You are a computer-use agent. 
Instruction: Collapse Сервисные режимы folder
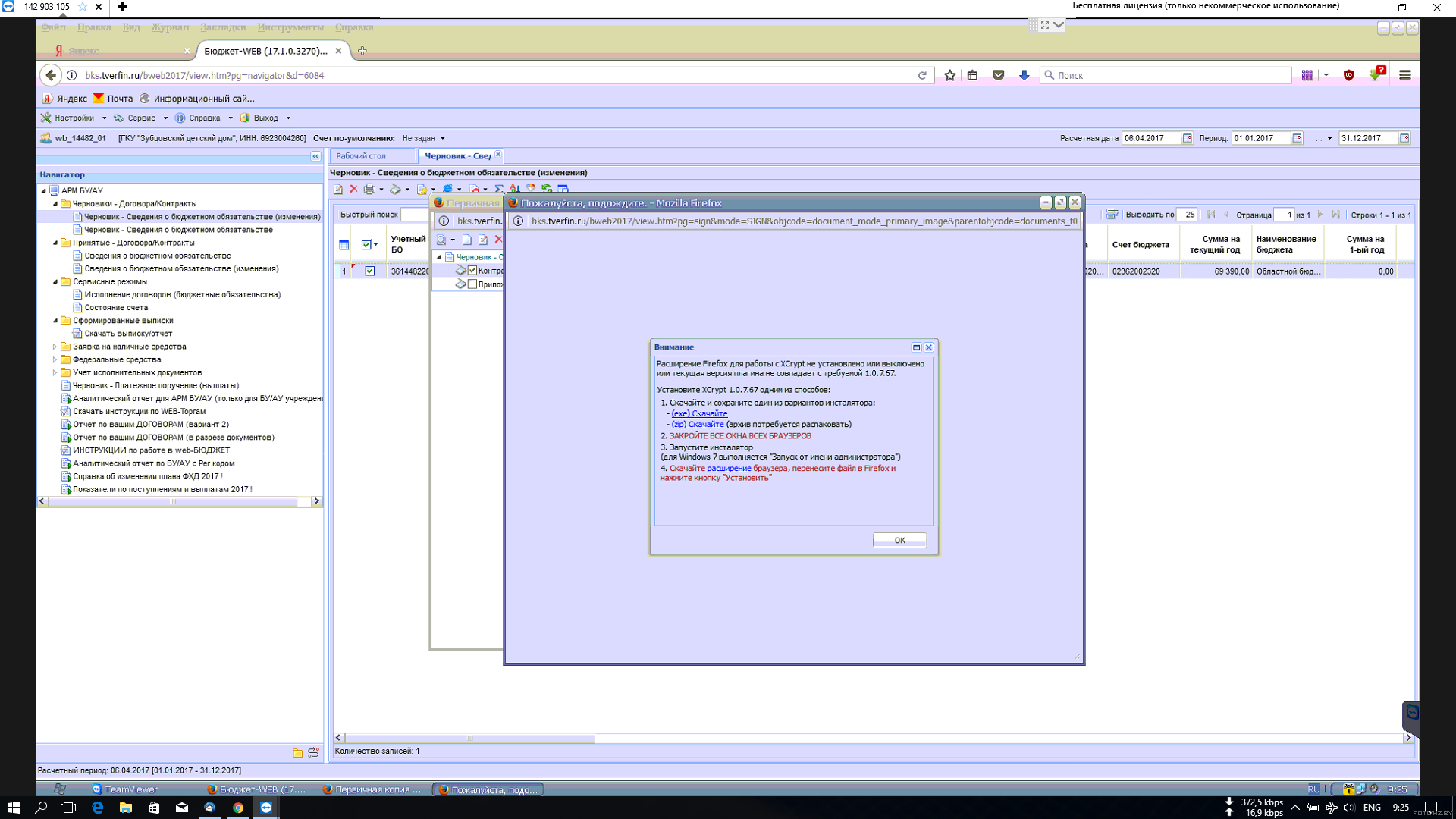(55, 281)
